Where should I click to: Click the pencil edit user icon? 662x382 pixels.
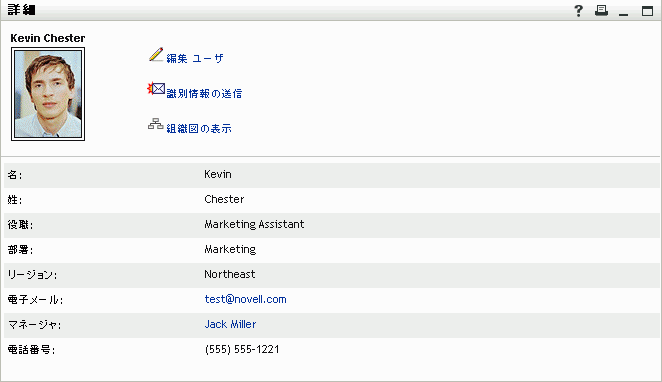(156, 55)
